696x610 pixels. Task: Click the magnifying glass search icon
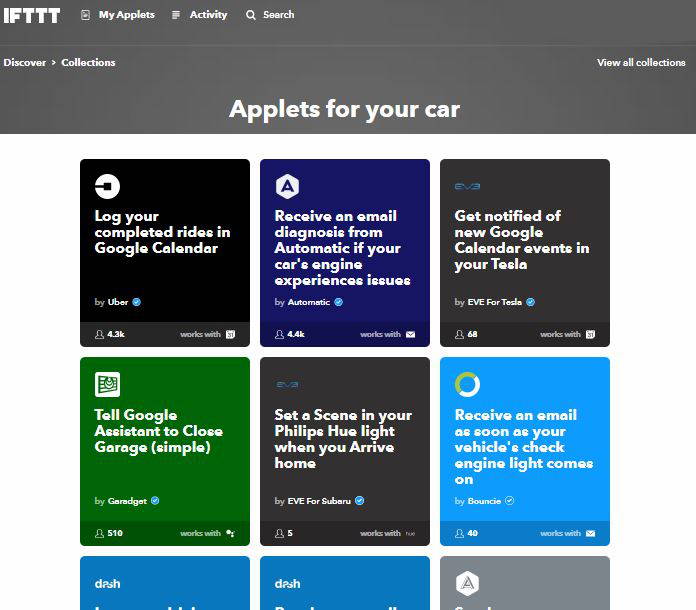tap(251, 15)
